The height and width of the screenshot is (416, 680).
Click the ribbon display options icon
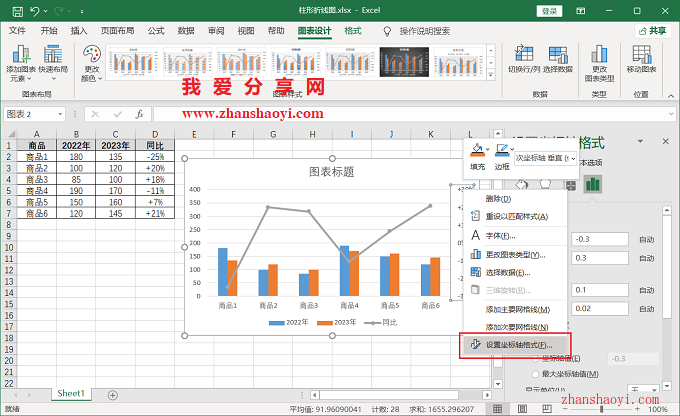[x=581, y=11]
